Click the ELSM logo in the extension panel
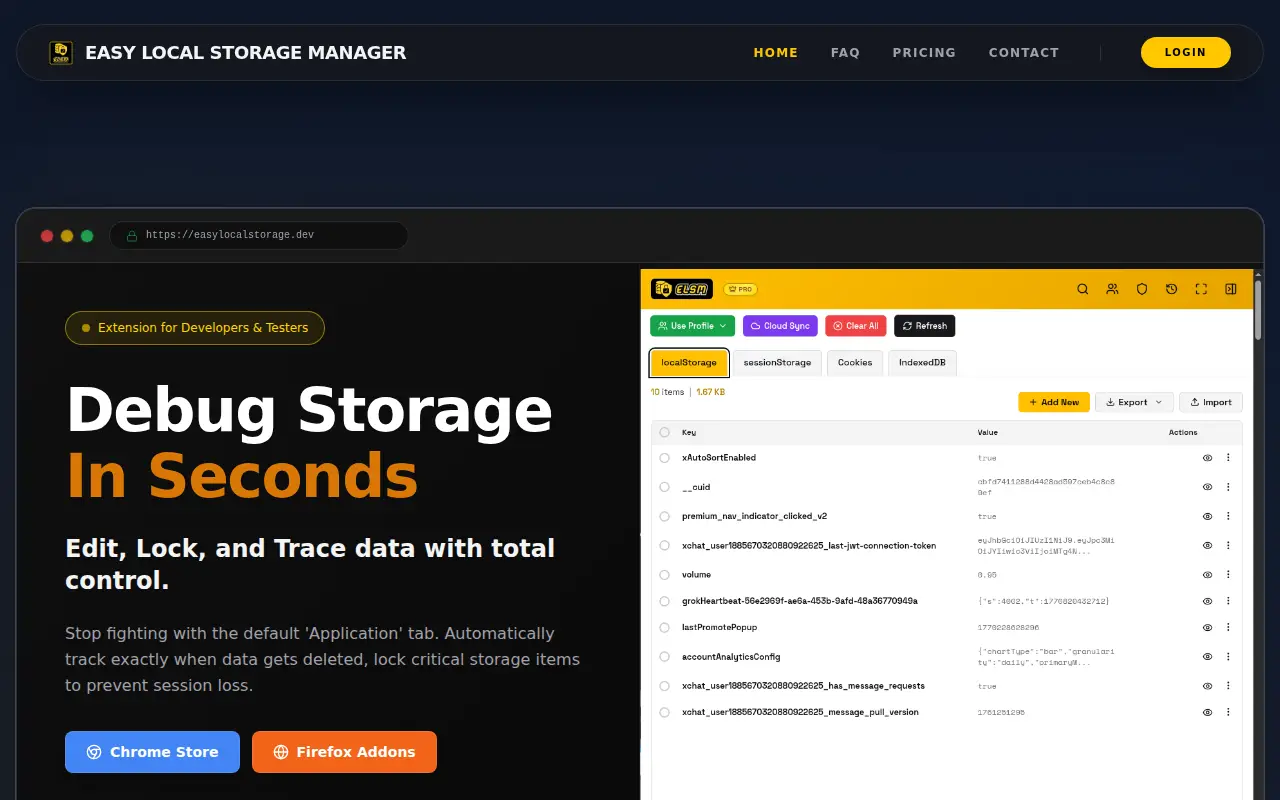 [x=682, y=289]
